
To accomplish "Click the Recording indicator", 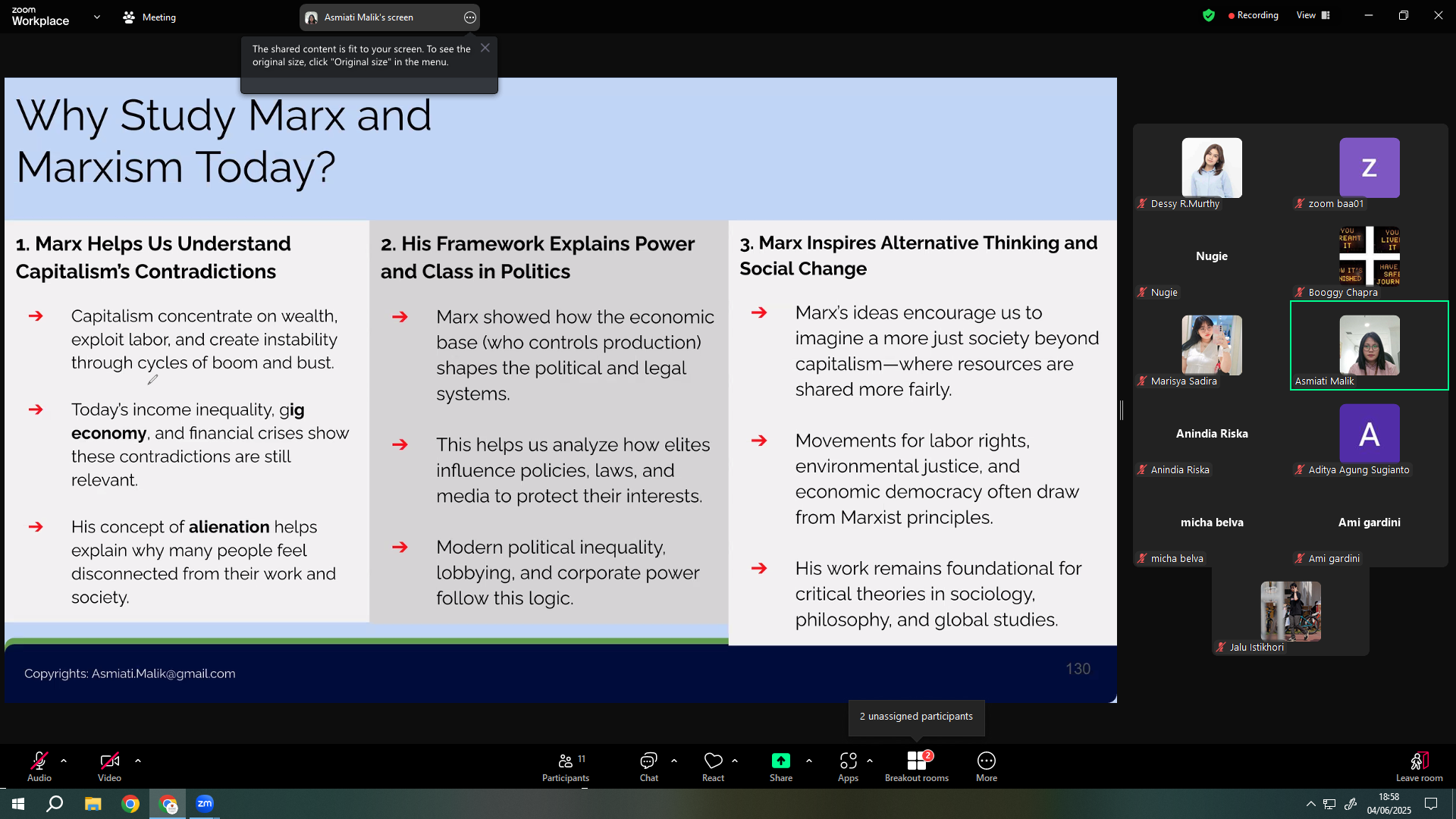I will (1253, 15).
